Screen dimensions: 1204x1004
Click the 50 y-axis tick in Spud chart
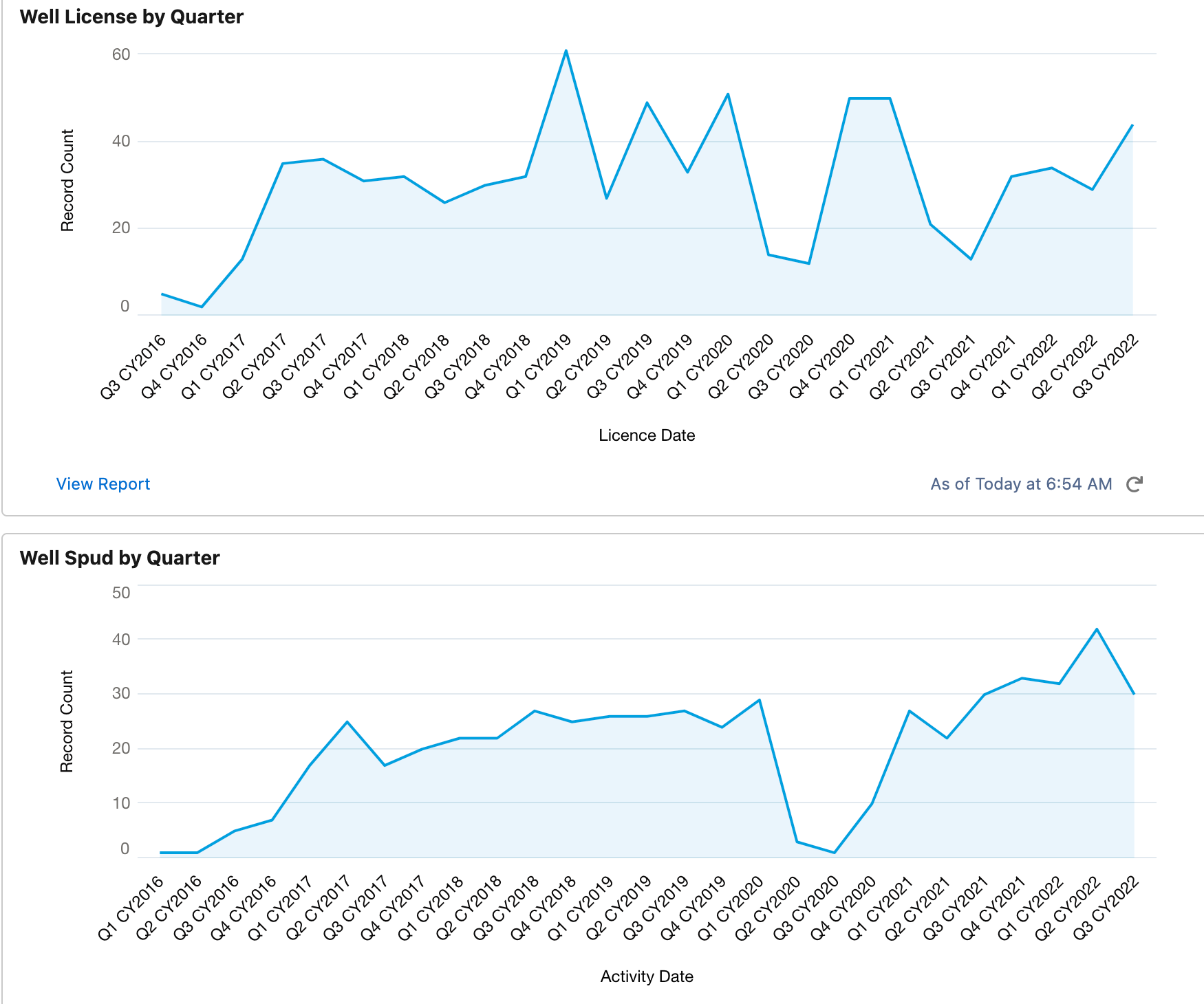[121, 593]
